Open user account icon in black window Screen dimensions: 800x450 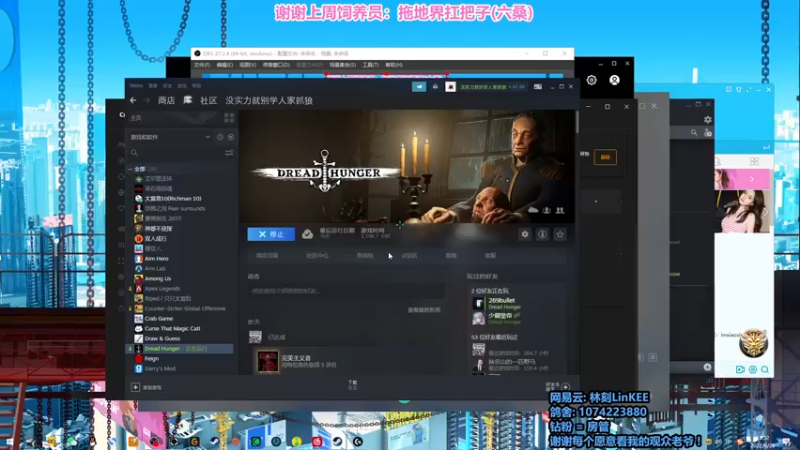point(614,80)
